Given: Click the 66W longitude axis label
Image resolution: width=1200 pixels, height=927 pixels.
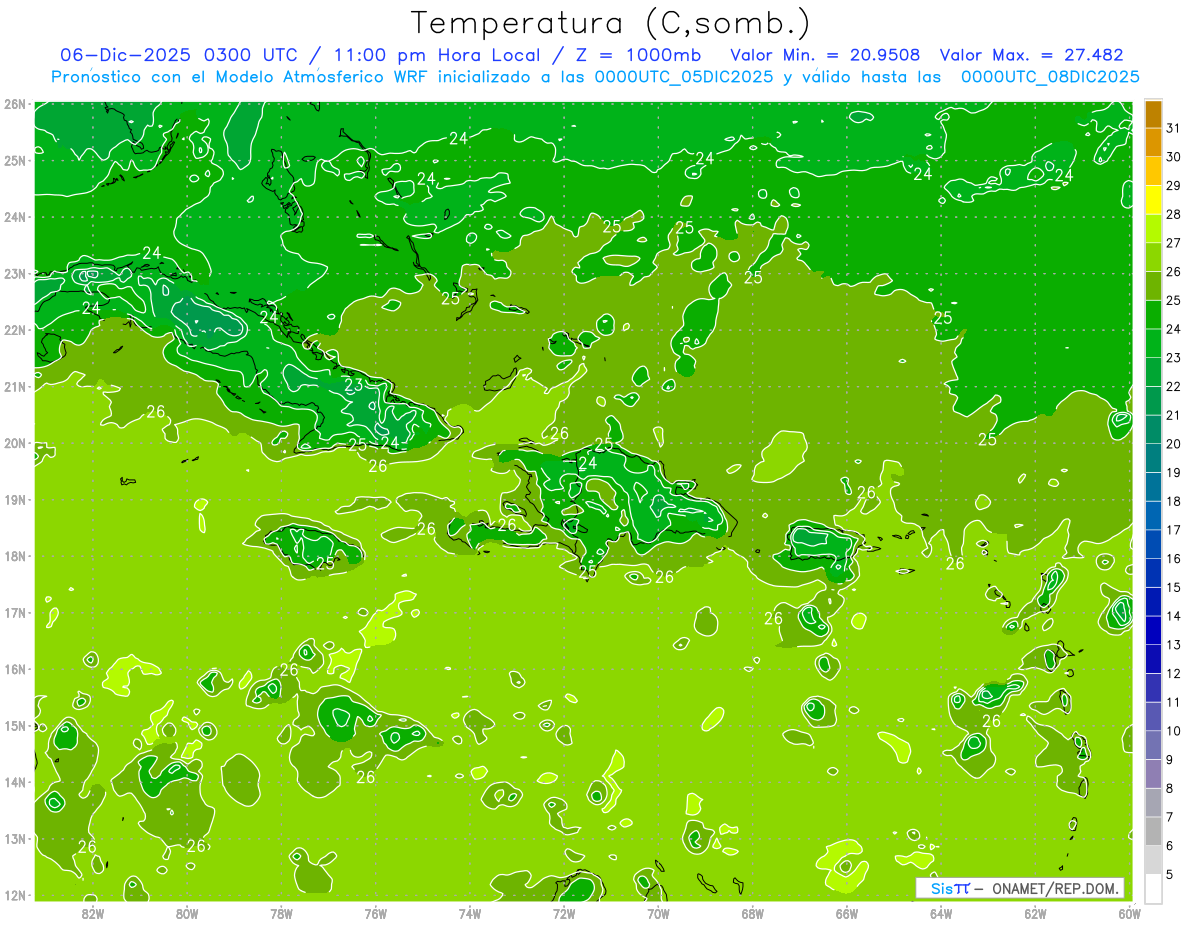Looking at the screenshot, I should tap(847, 913).
